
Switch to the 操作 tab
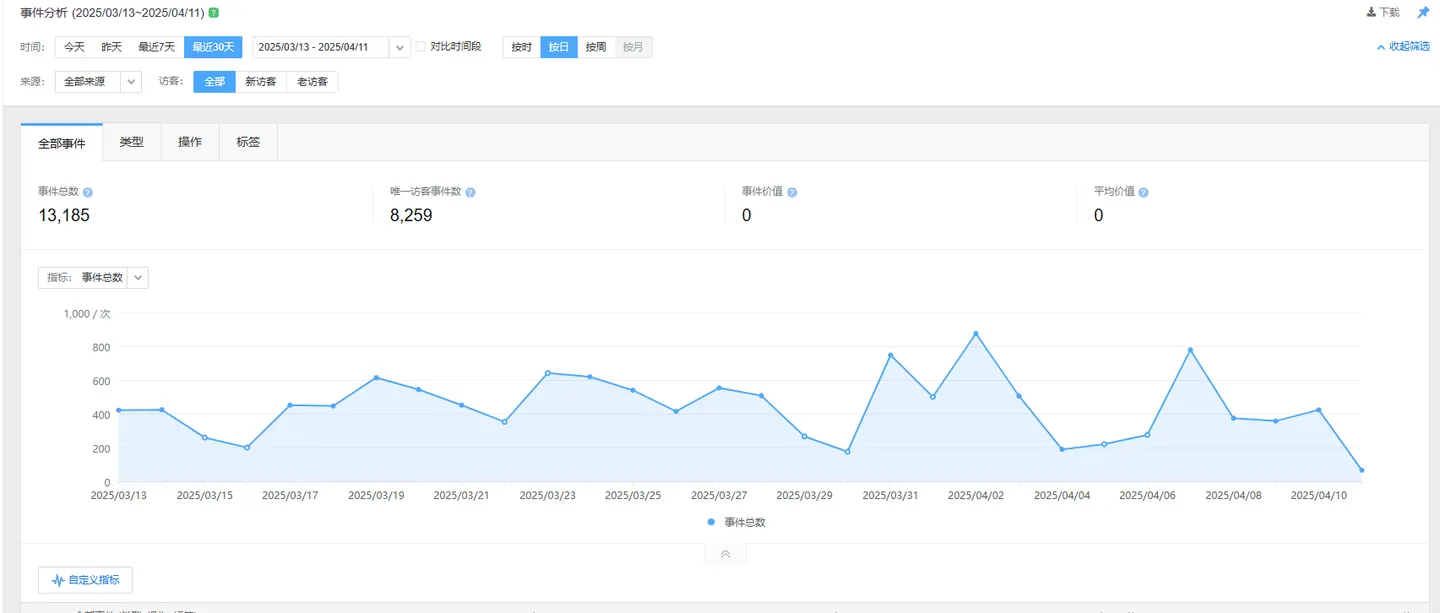click(x=190, y=142)
